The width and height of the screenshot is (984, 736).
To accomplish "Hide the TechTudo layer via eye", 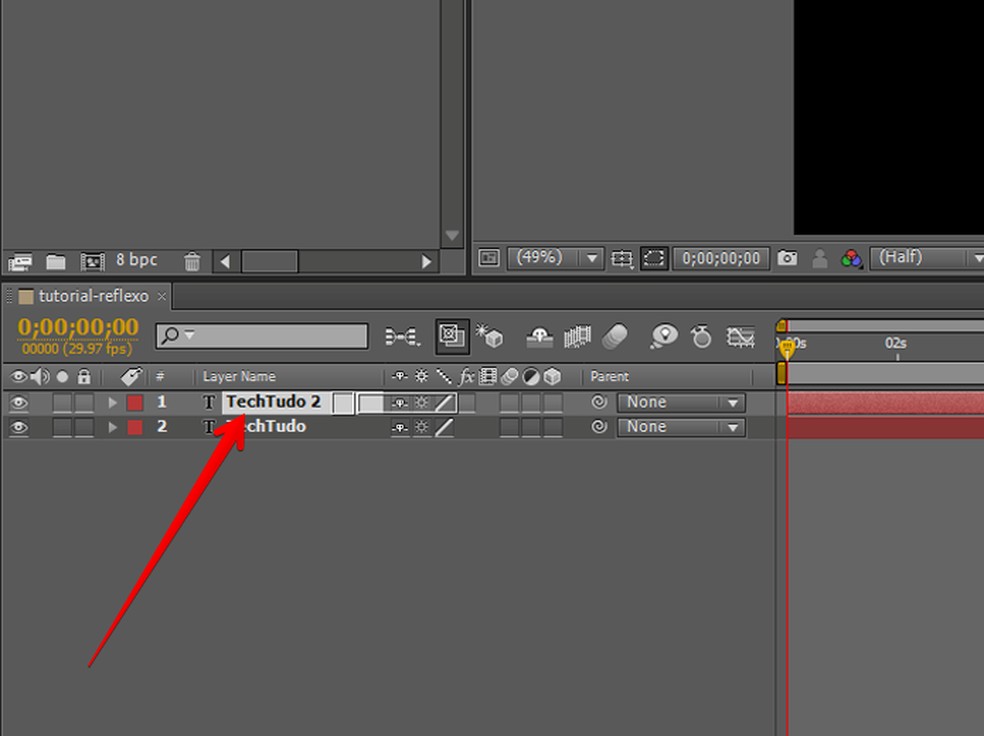I will [x=19, y=427].
